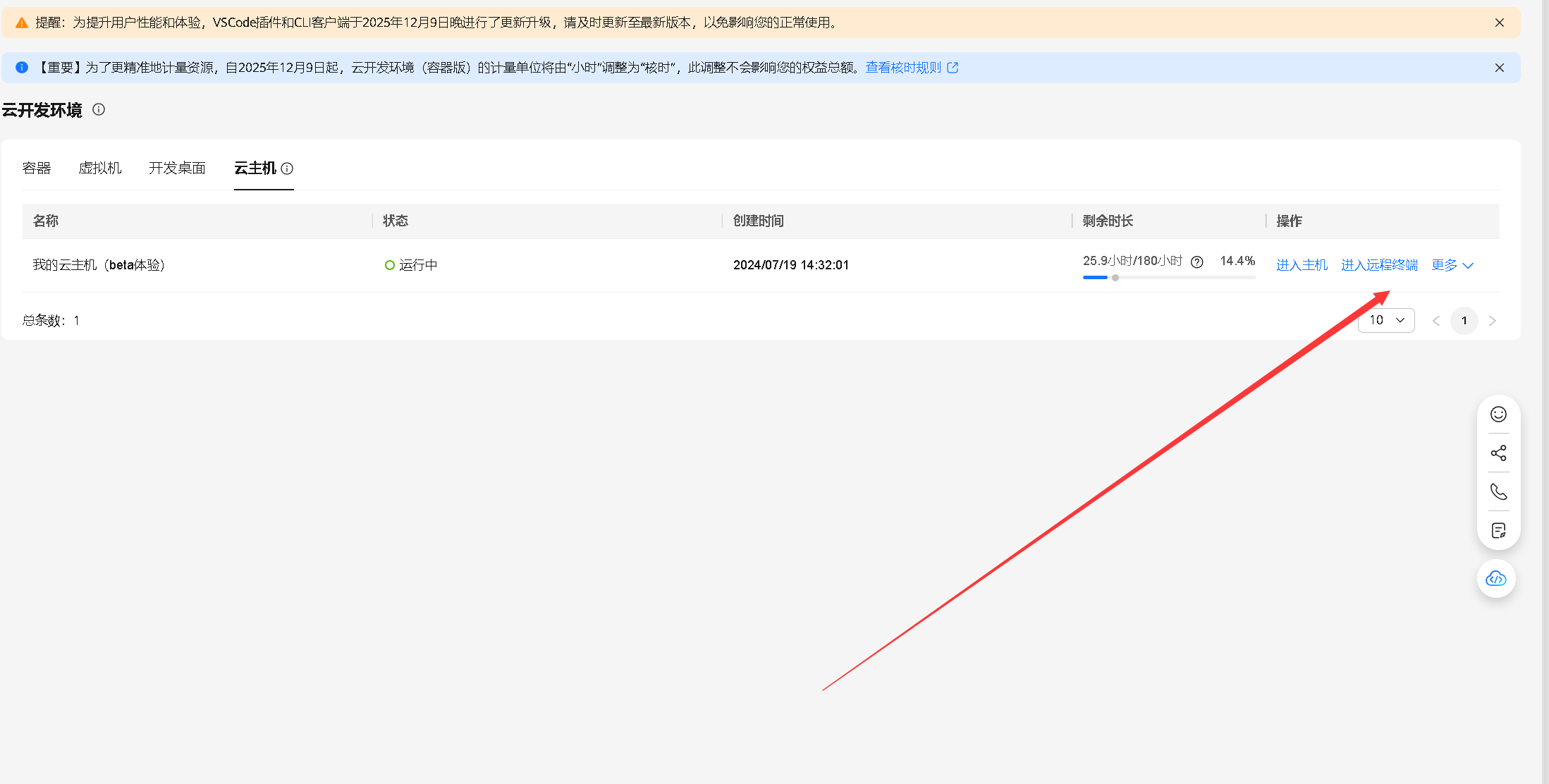The image size is (1549, 784).
Task: Click the share icon in floating panel
Action: (x=1498, y=453)
